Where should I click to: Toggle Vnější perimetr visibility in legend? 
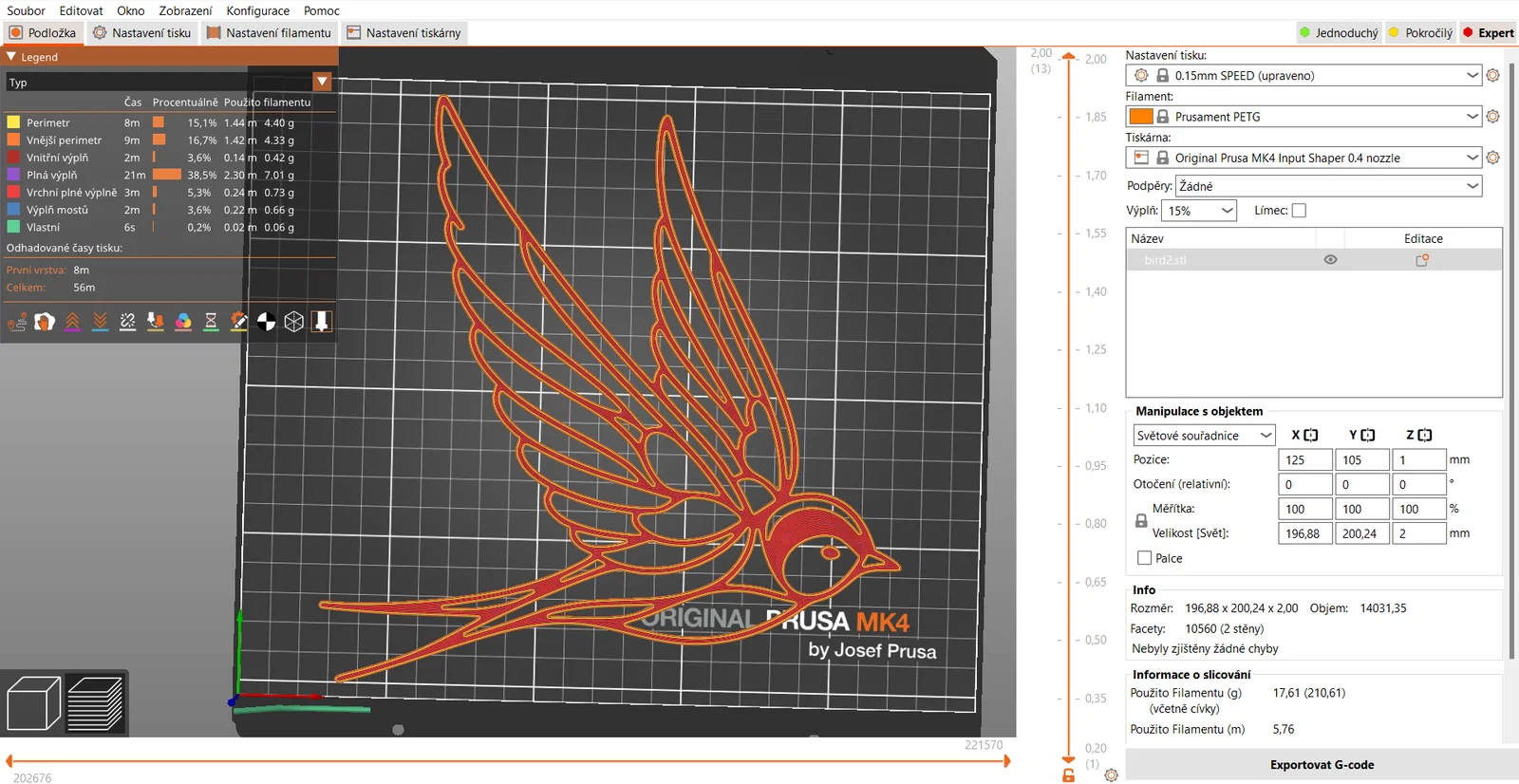[14, 140]
